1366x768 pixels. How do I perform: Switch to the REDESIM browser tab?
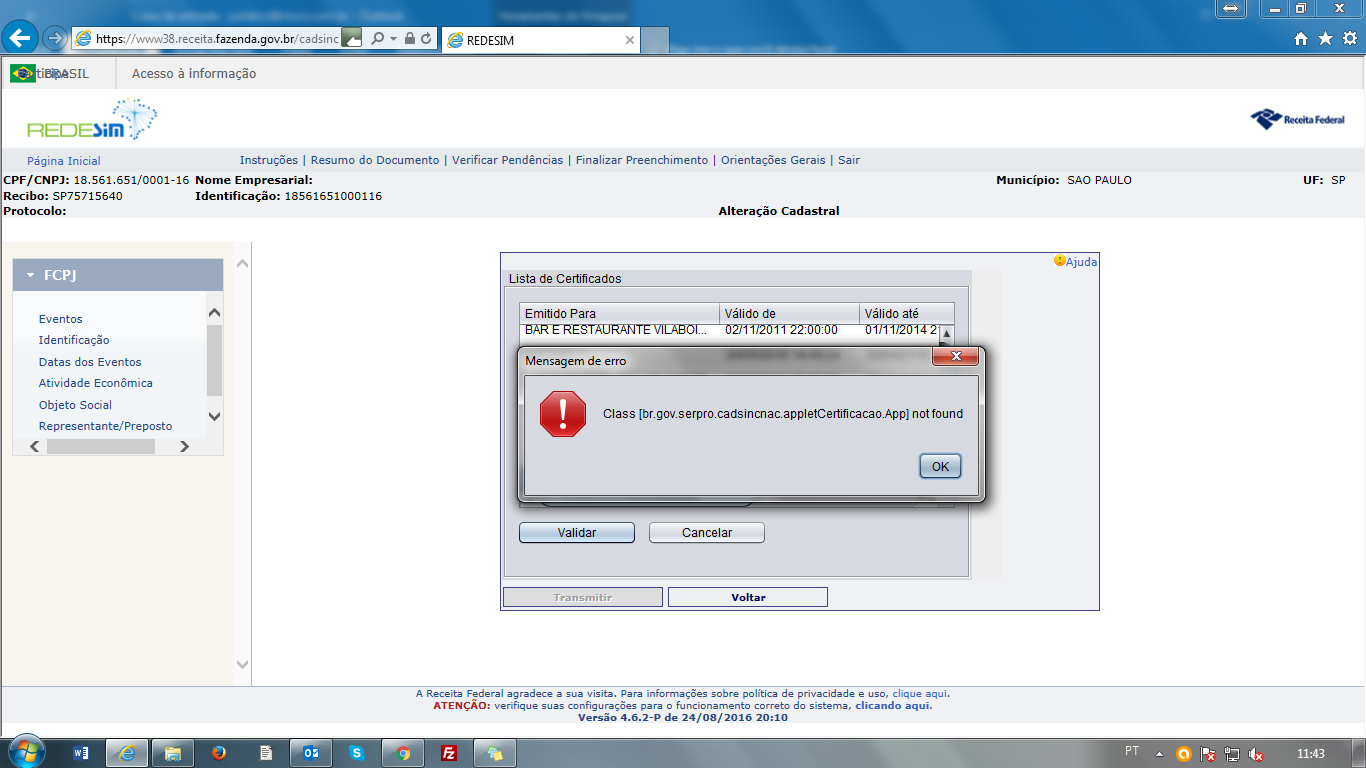[540, 40]
